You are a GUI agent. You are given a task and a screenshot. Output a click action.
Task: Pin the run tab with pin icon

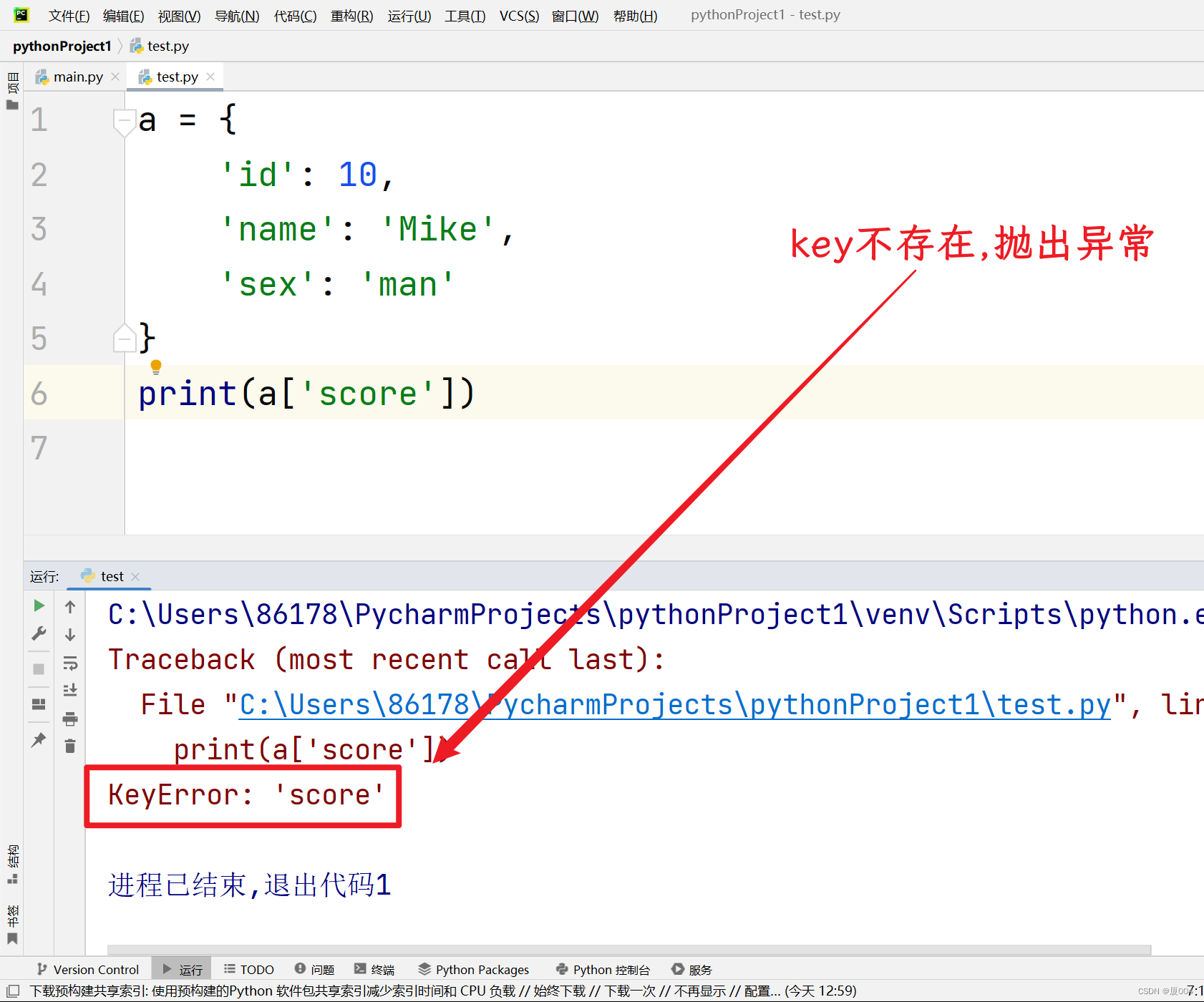tap(39, 739)
